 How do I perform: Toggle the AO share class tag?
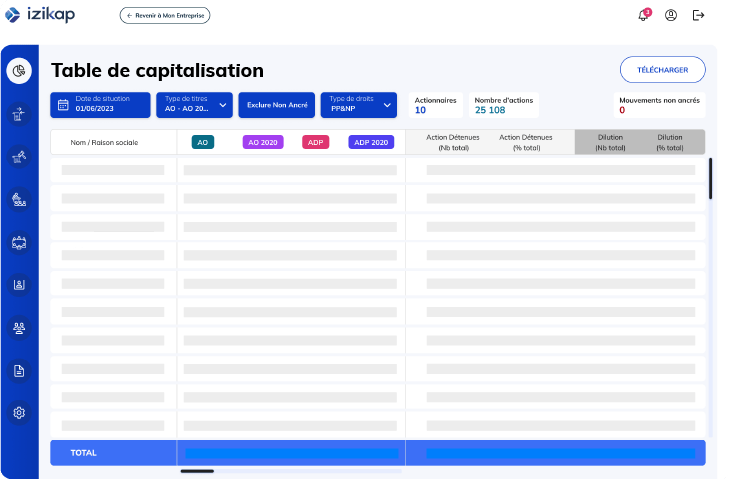203,142
